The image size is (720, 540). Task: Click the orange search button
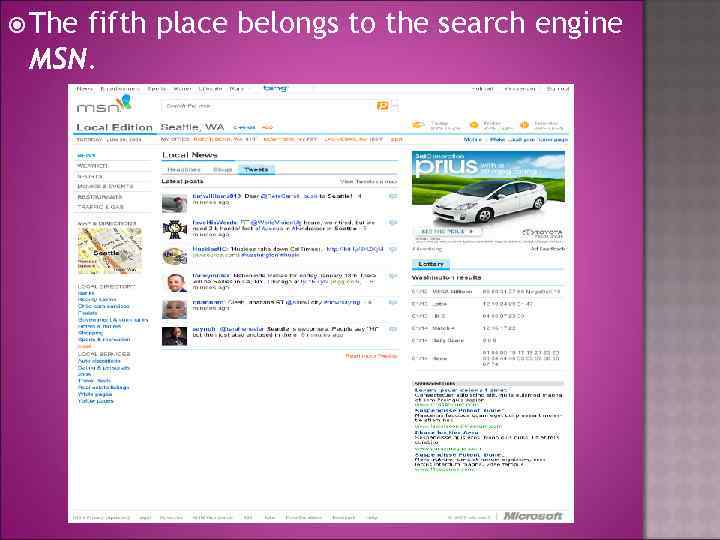(382, 106)
